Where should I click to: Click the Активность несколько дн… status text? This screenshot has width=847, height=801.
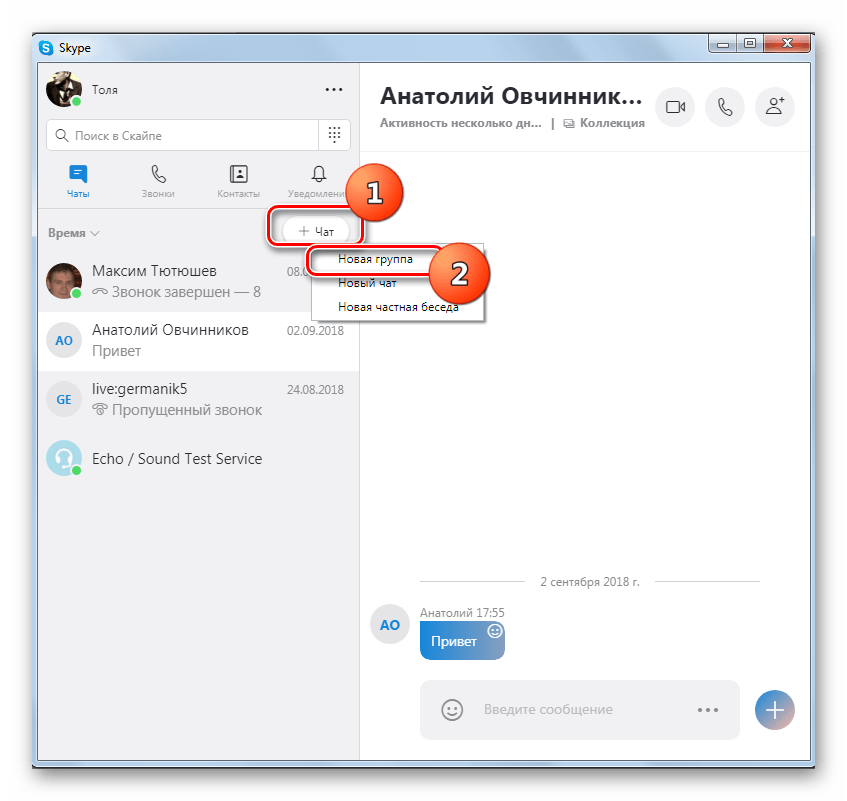point(460,123)
